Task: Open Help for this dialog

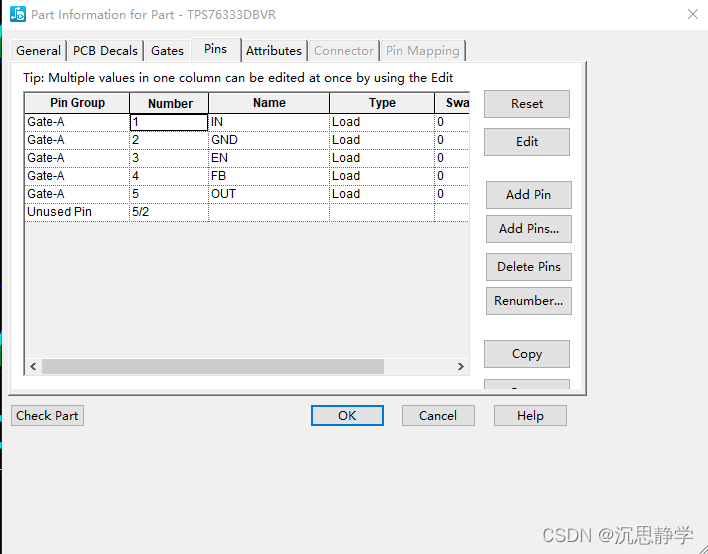Action: coord(530,415)
